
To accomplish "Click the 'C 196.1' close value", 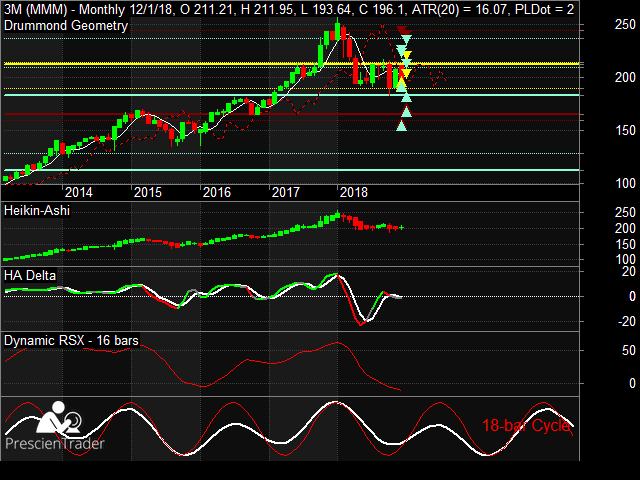I will pos(382,9).
